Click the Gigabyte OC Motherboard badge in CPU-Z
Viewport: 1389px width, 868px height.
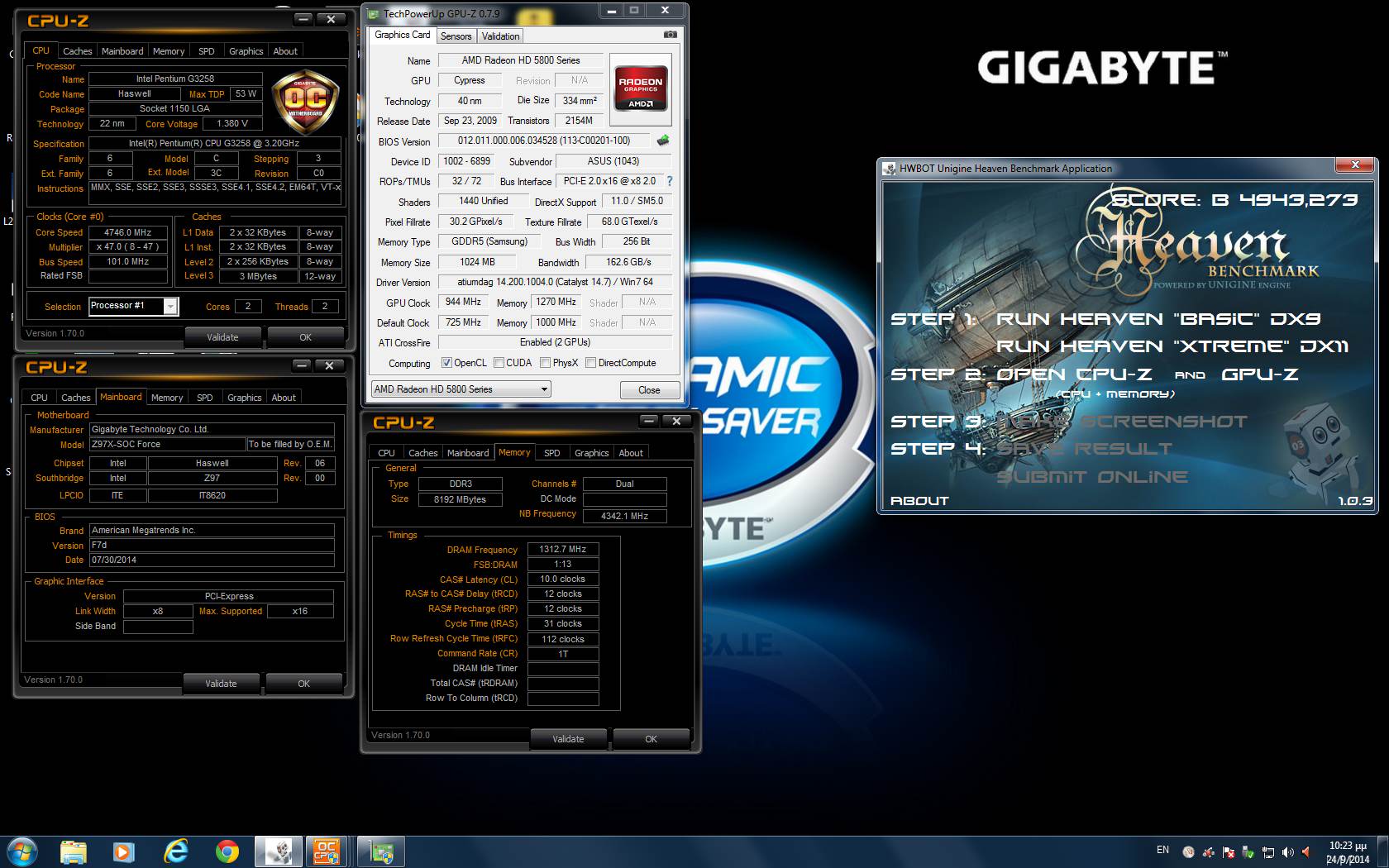305,101
